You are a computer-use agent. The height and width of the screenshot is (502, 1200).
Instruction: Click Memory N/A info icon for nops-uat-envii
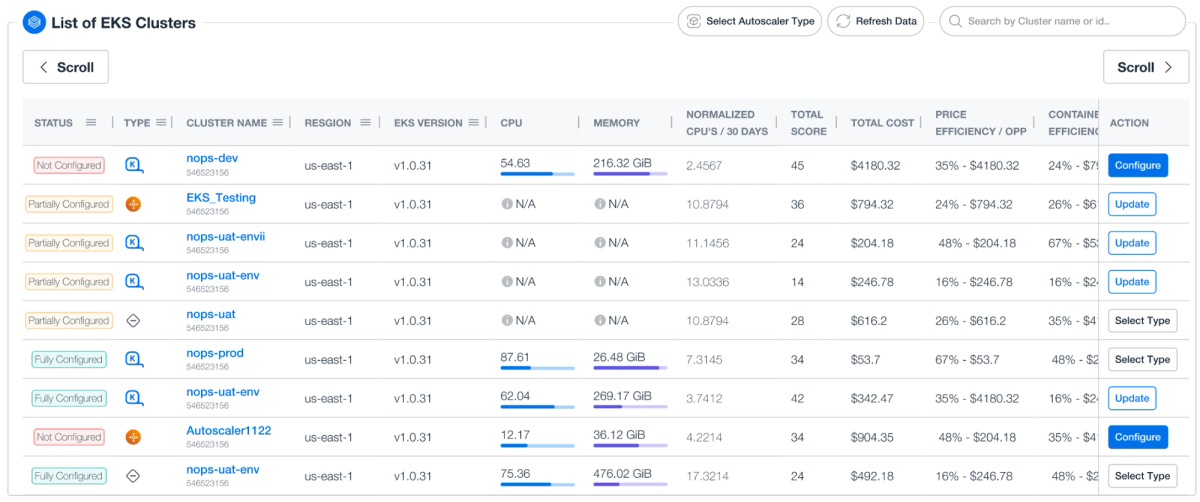coord(600,243)
